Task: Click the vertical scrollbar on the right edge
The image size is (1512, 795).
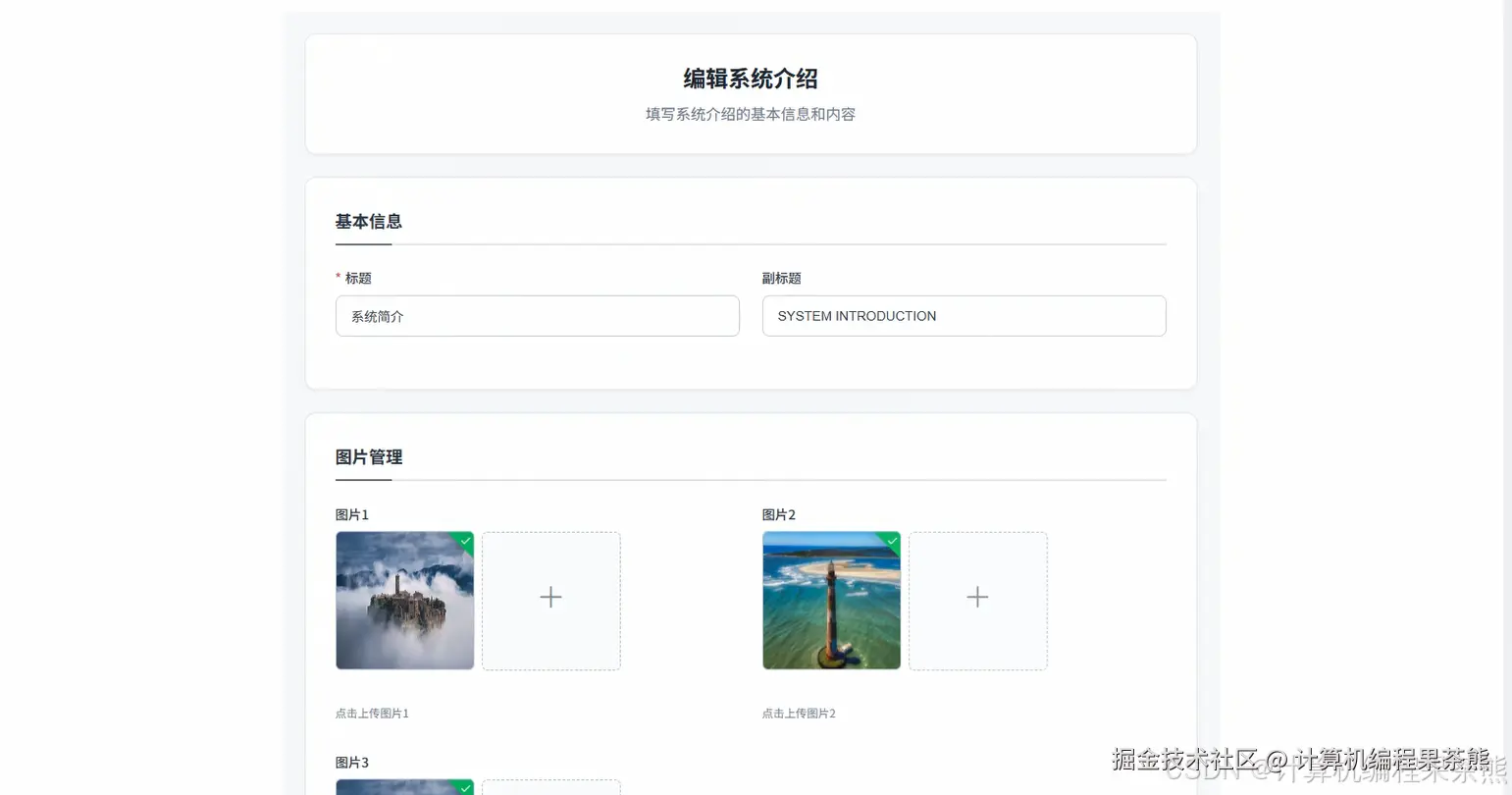Action: click(1506, 397)
